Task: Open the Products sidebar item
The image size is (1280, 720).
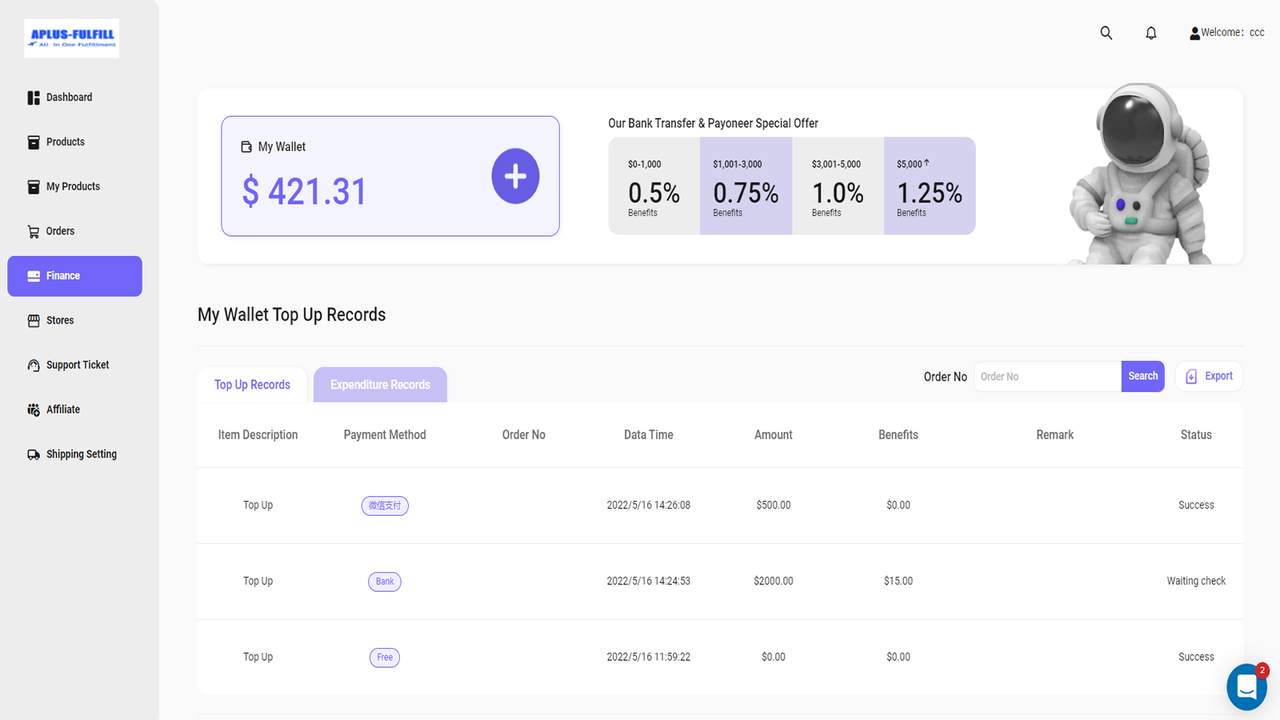Action: point(55,142)
